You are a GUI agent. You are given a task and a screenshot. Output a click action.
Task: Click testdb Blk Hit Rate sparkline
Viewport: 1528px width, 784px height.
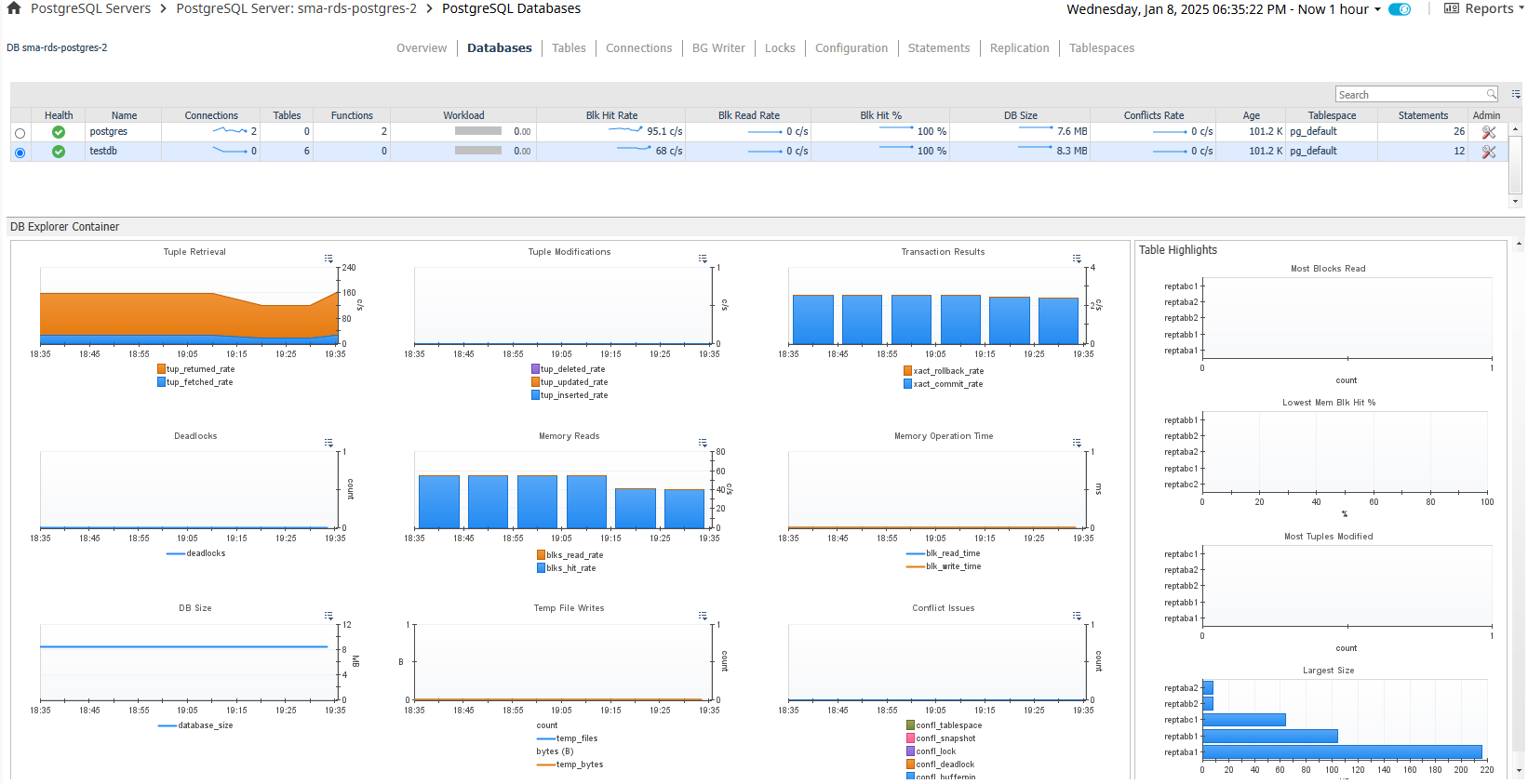(634, 149)
